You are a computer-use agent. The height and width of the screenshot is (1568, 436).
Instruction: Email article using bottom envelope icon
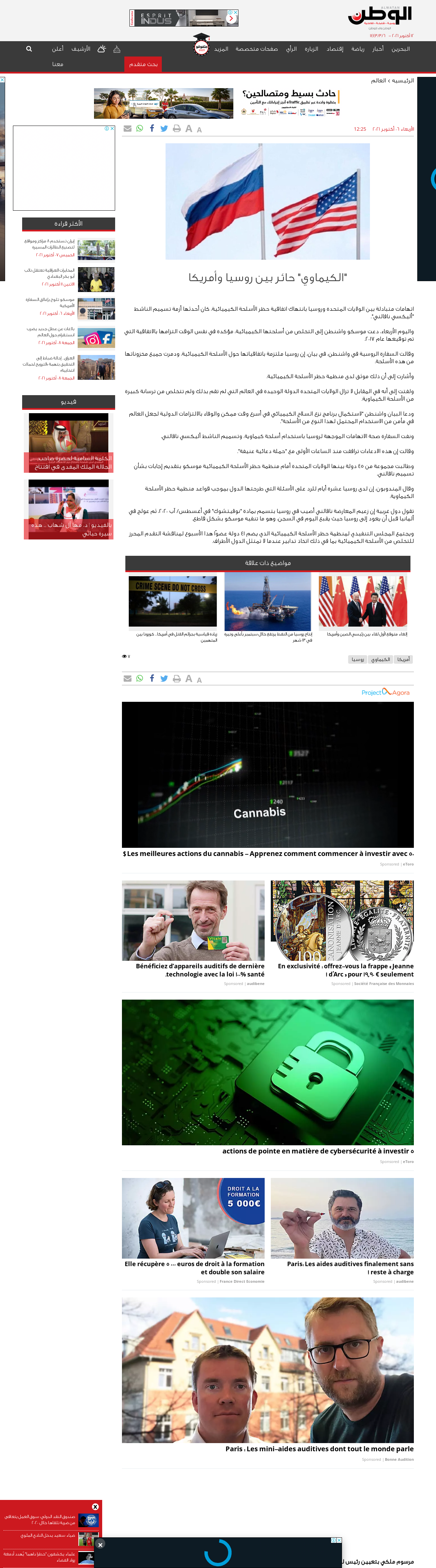pos(127,678)
